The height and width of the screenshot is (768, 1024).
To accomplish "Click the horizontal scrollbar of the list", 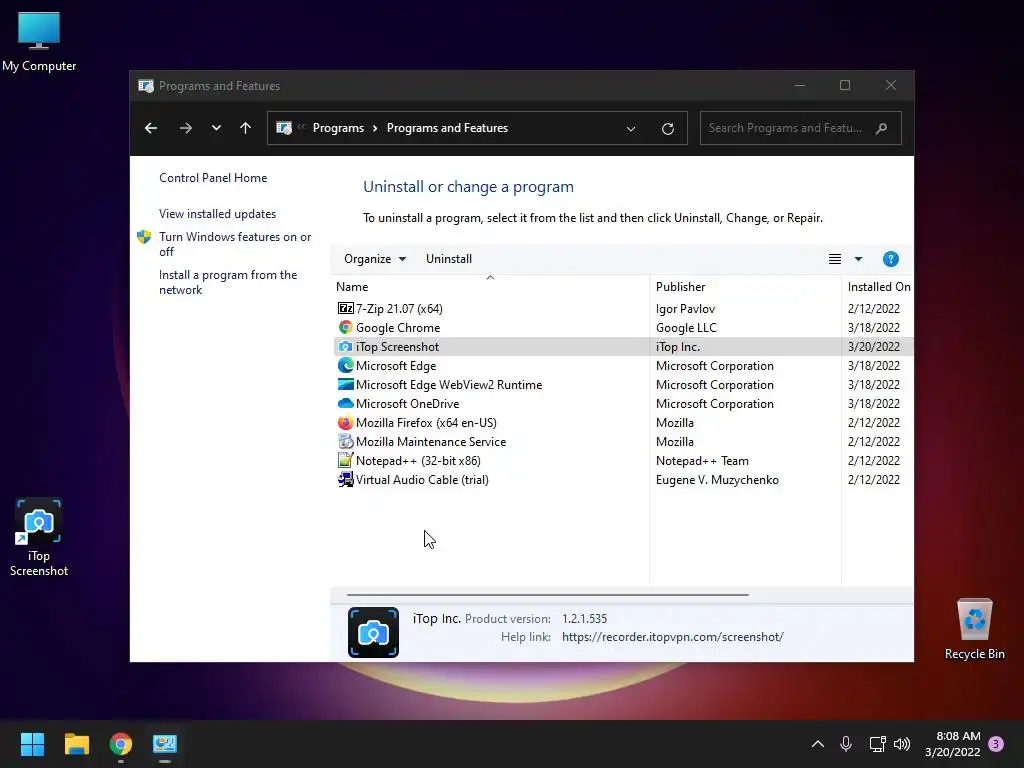I will (x=547, y=595).
